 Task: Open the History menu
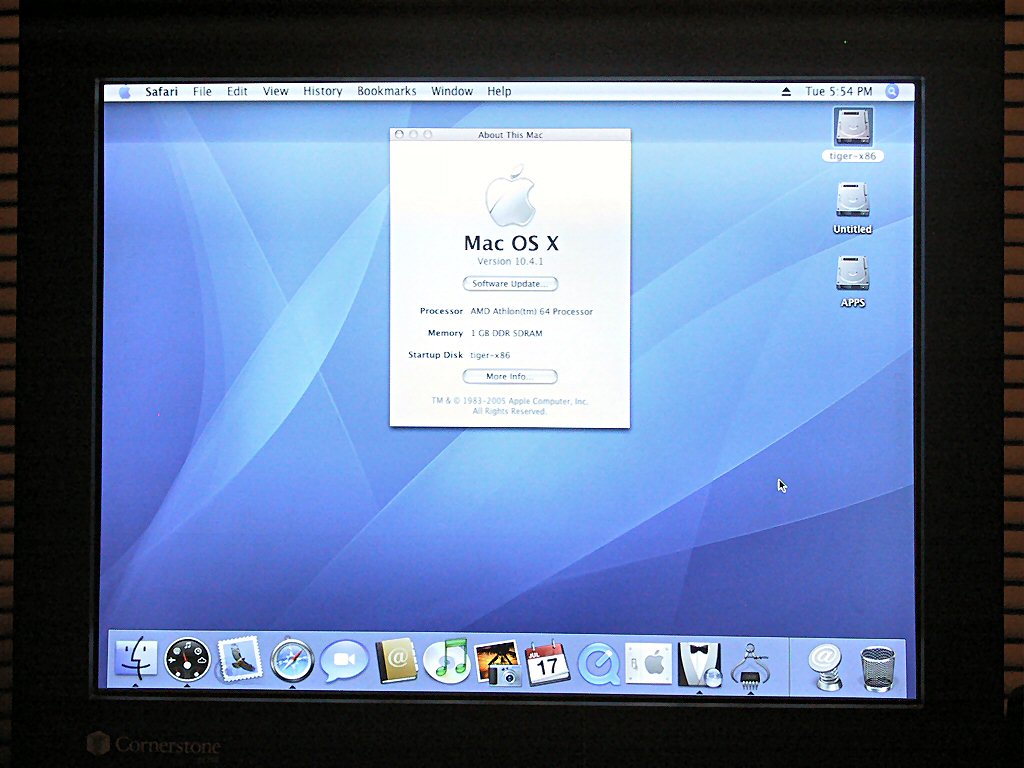323,91
